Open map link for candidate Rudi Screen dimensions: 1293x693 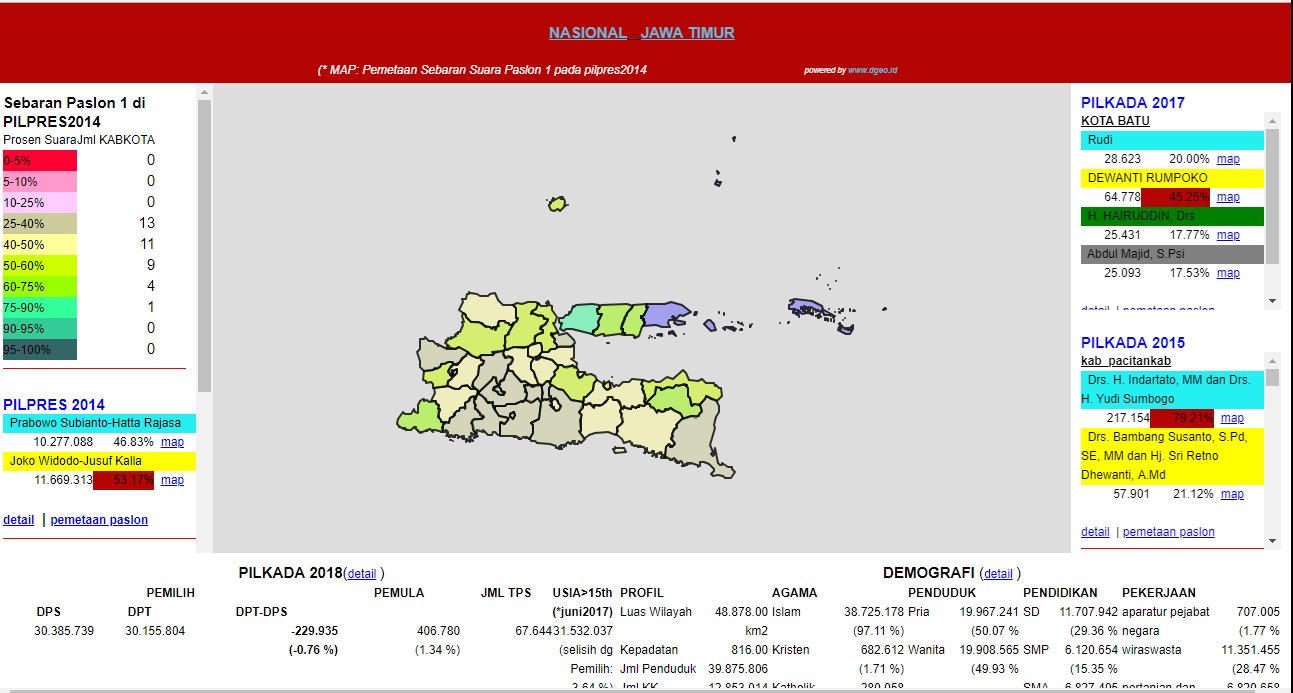(1228, 159)
